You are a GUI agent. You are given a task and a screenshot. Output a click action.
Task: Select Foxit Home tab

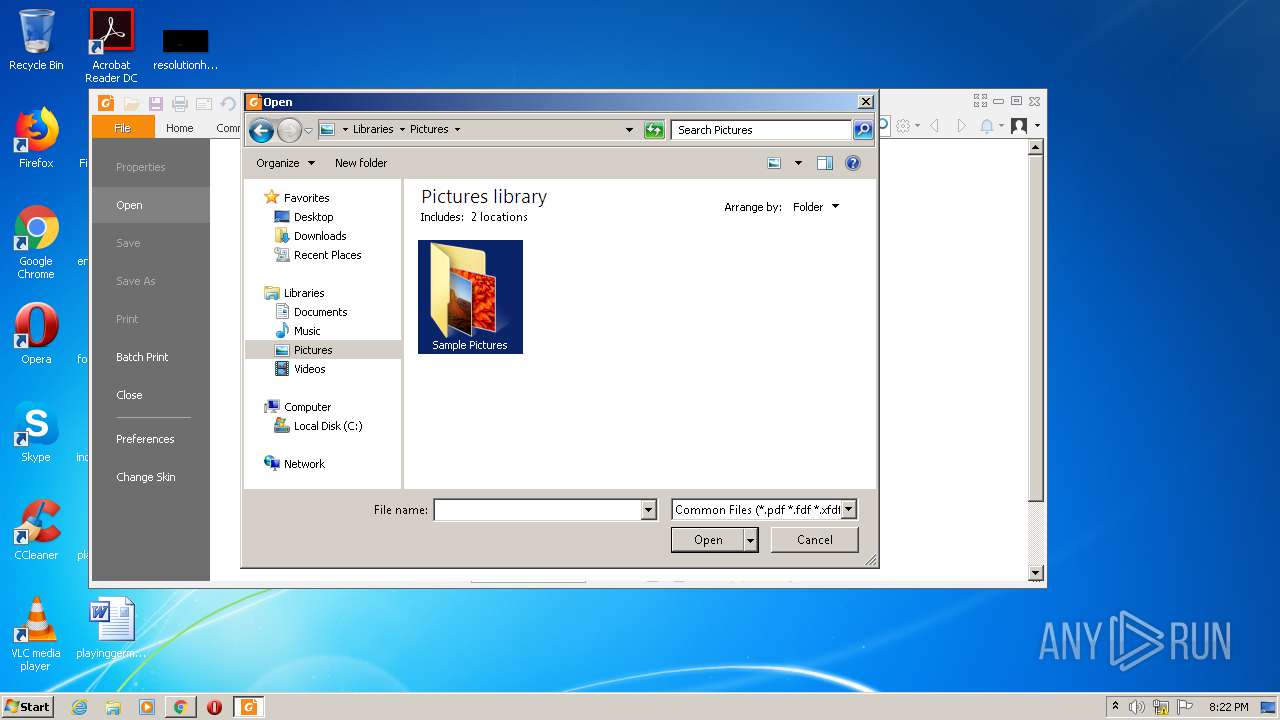(180, 128)
